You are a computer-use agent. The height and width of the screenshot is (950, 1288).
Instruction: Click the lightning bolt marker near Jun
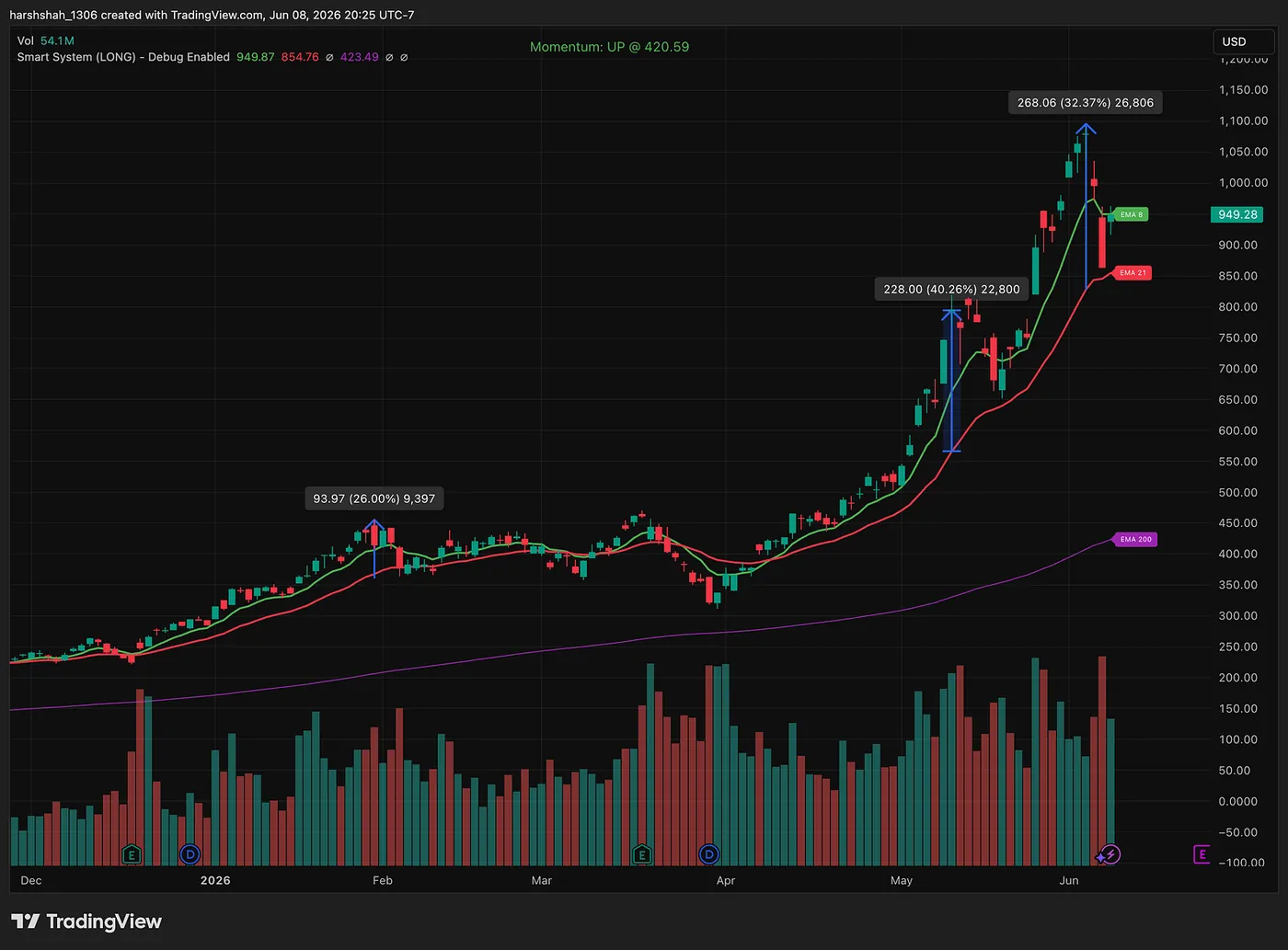click(x=1110, y=854)
